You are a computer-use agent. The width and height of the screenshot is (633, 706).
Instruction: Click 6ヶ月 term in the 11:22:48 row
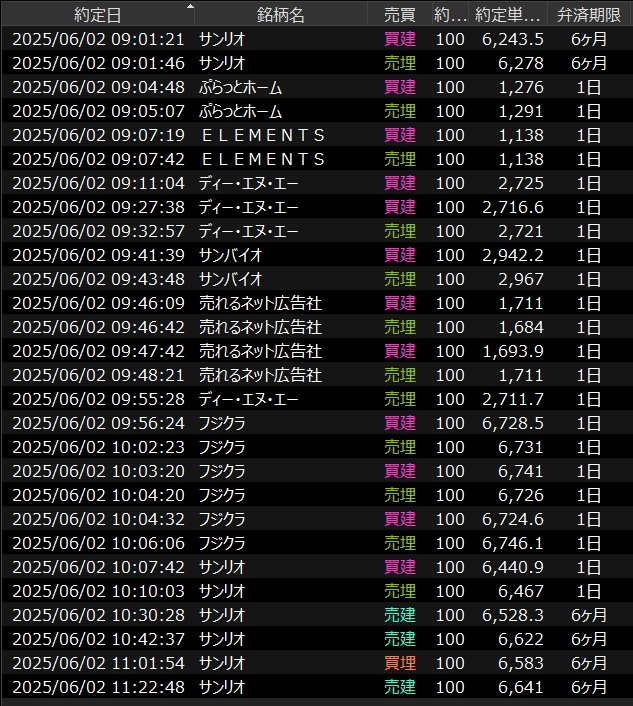[589, 687]
